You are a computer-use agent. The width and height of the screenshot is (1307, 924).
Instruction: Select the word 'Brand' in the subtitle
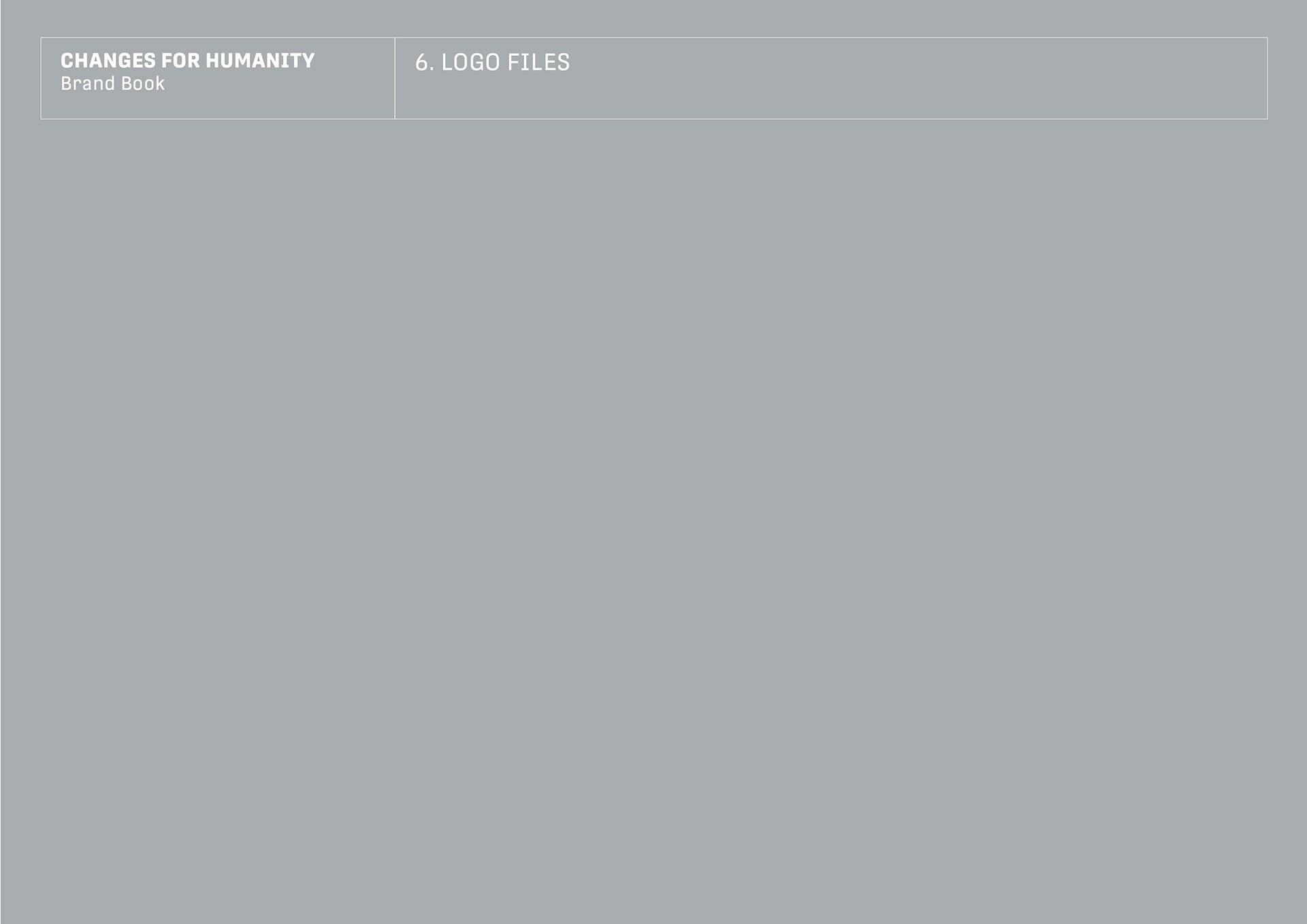[88, 84]
